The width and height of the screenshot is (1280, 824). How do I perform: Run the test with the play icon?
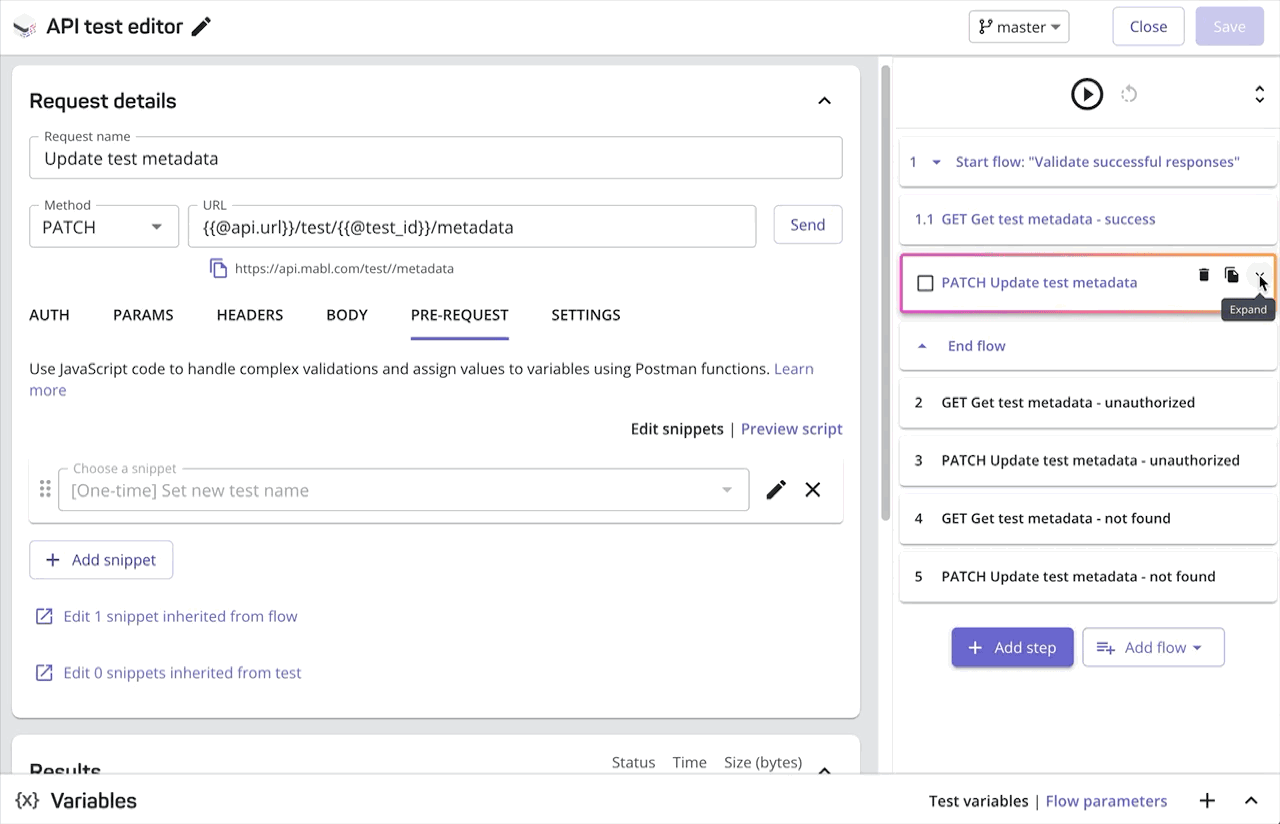click(x=1087, y=94)
